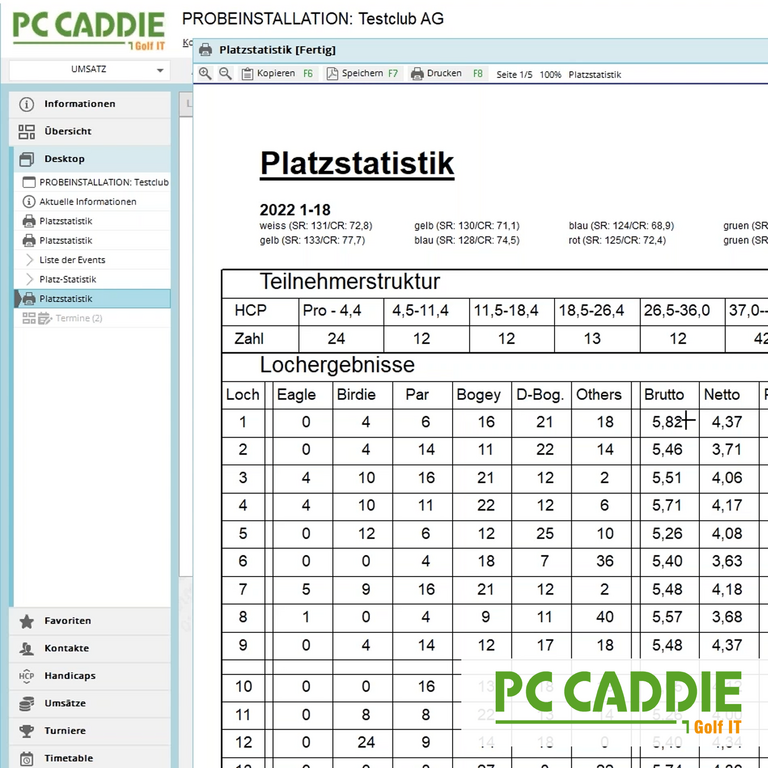Click '2022 1-18' subtitle text
This screenshot has width=768, height=768.
click(x=295, y=210)
